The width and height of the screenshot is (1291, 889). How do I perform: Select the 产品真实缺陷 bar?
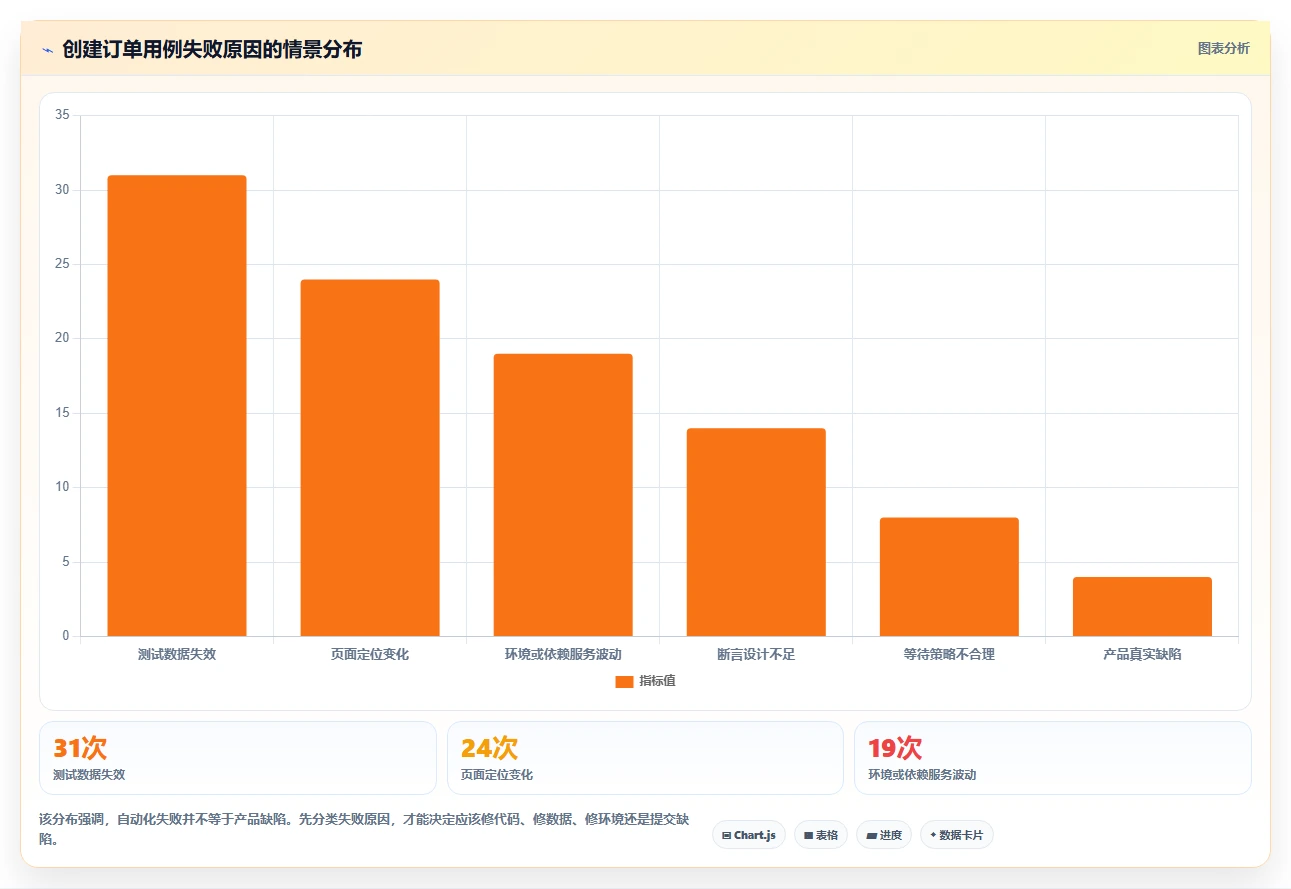point(1142,606)
